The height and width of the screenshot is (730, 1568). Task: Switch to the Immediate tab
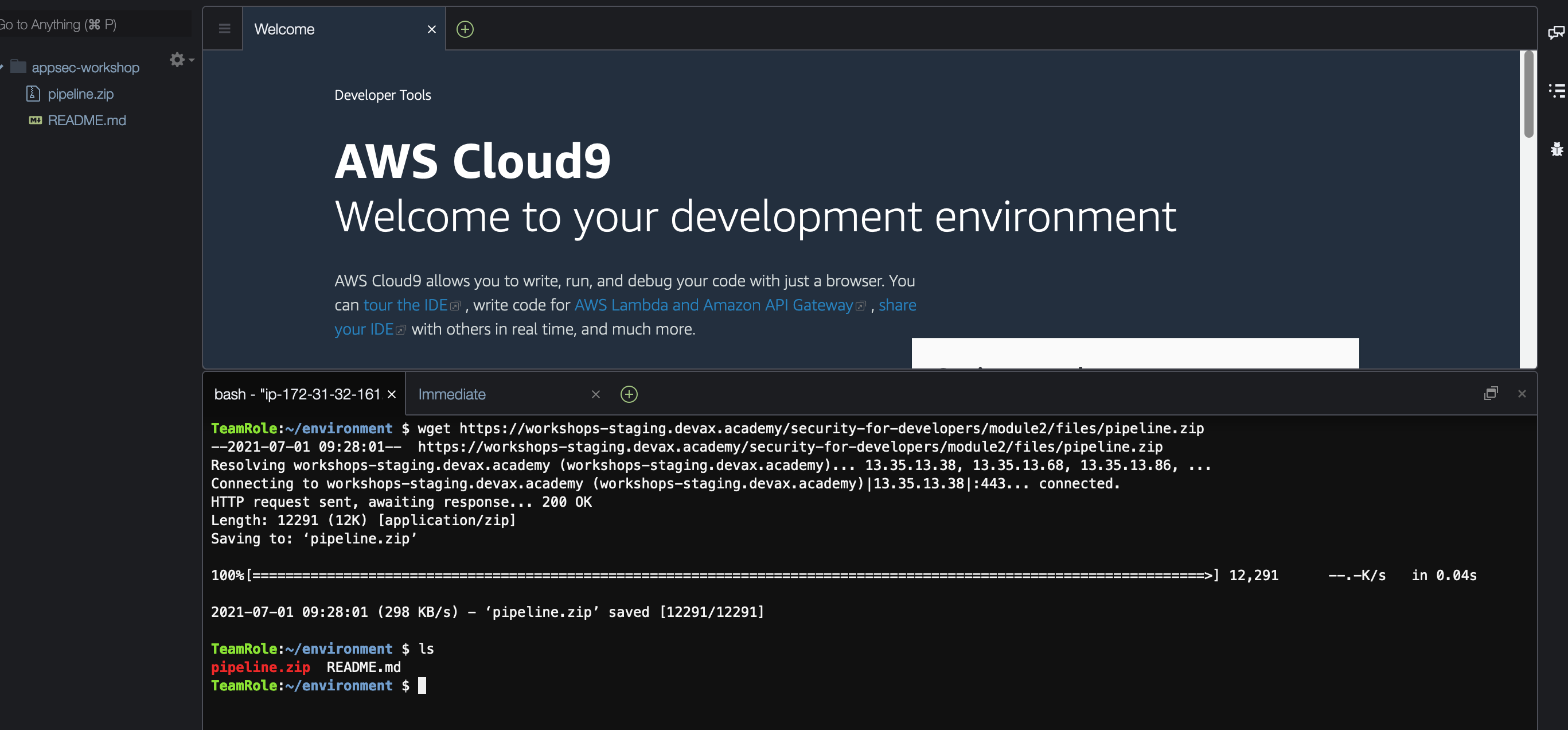(452, 394)
